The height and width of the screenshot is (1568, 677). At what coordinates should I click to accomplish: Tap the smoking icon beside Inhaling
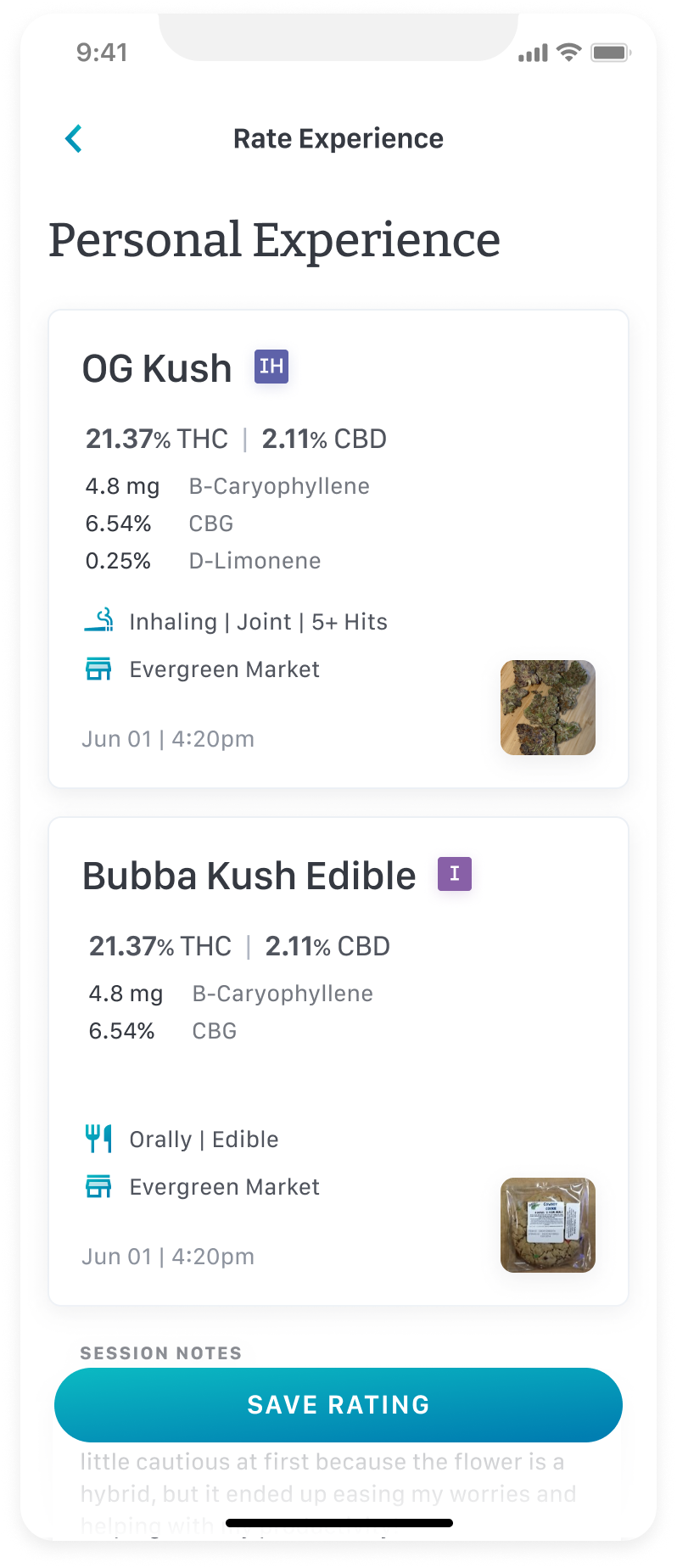point(99,620)
